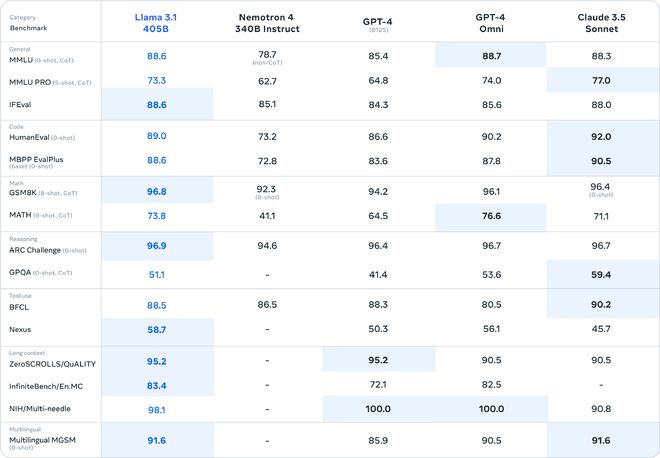Image resolution: width=660 pixels, height=458 pixels.
Task: Select the BFCL row label
Action: pyautogui.click(x=21, y=305)
